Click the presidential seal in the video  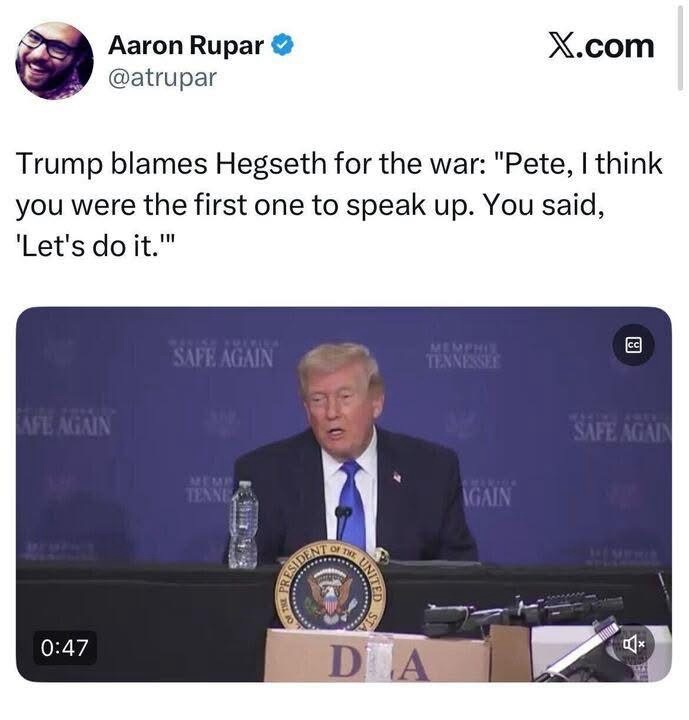click(x=330, y=588)
